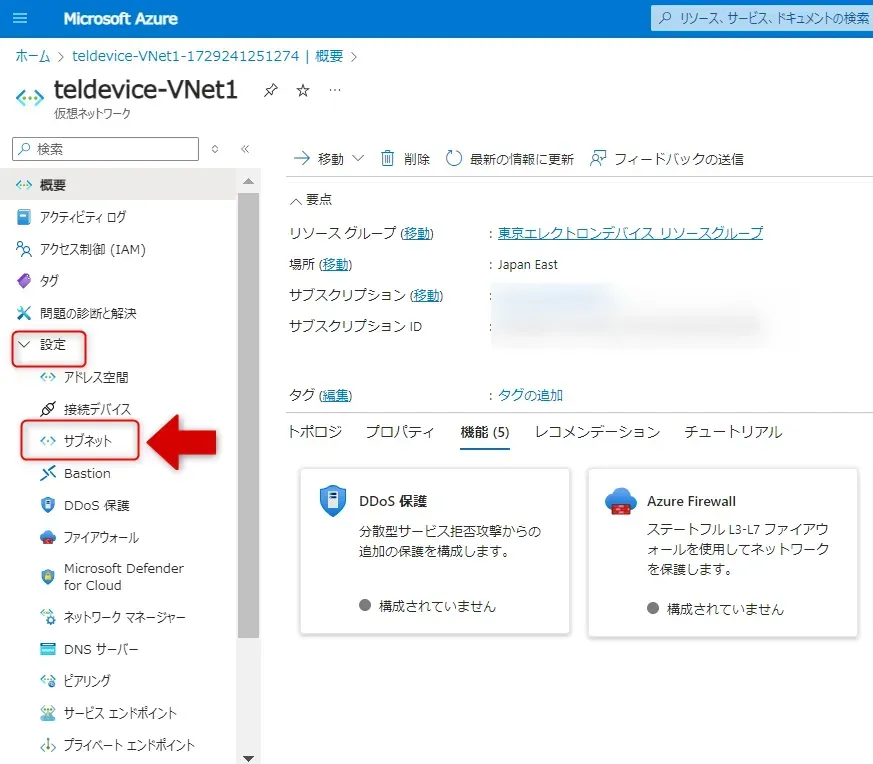Open the hamburger portal menu
This screenshot has width=873, height=764.
pos(20,19)
